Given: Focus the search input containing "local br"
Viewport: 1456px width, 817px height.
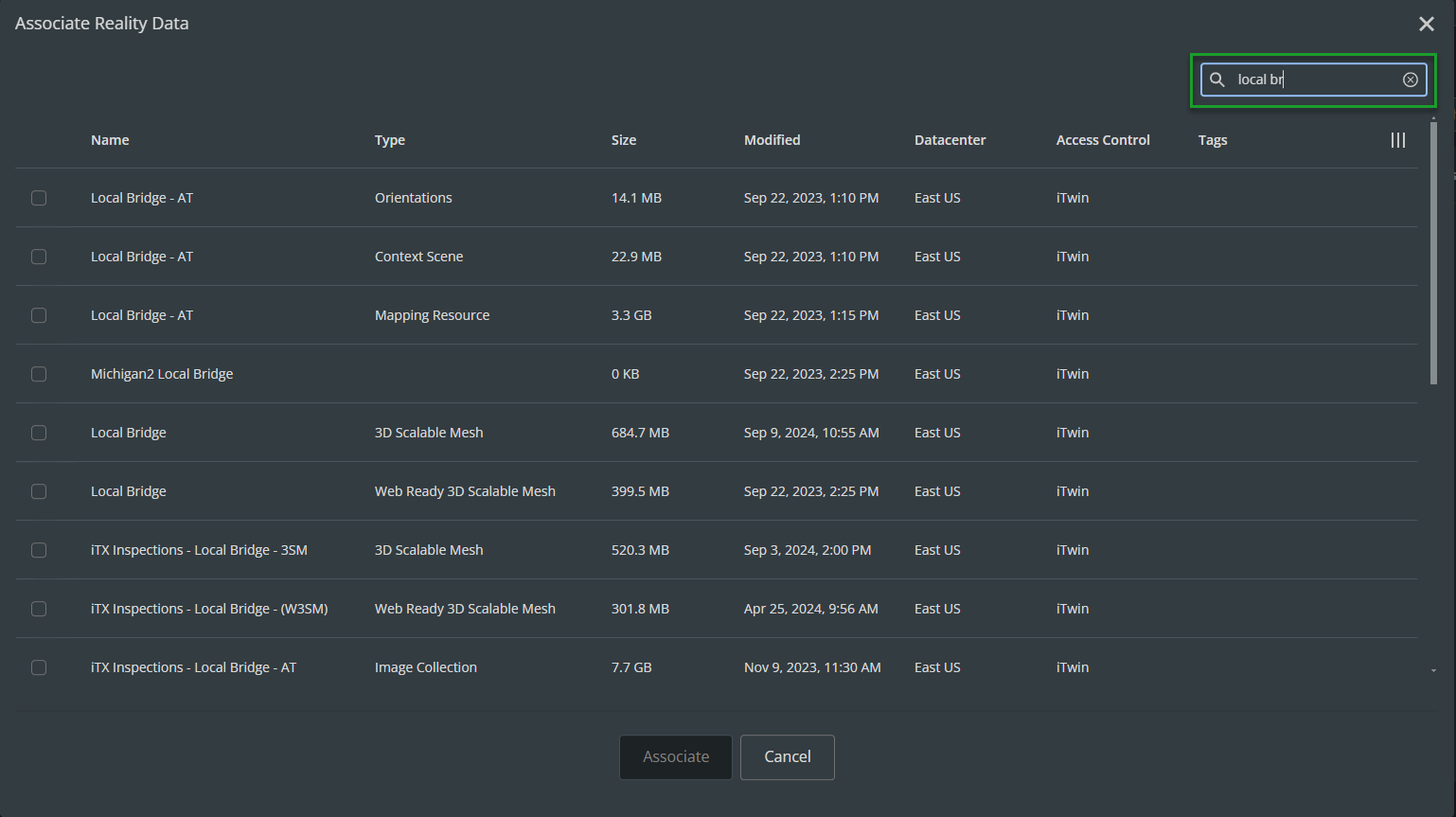Looking at the screenshot, I should click(1316, 80).
